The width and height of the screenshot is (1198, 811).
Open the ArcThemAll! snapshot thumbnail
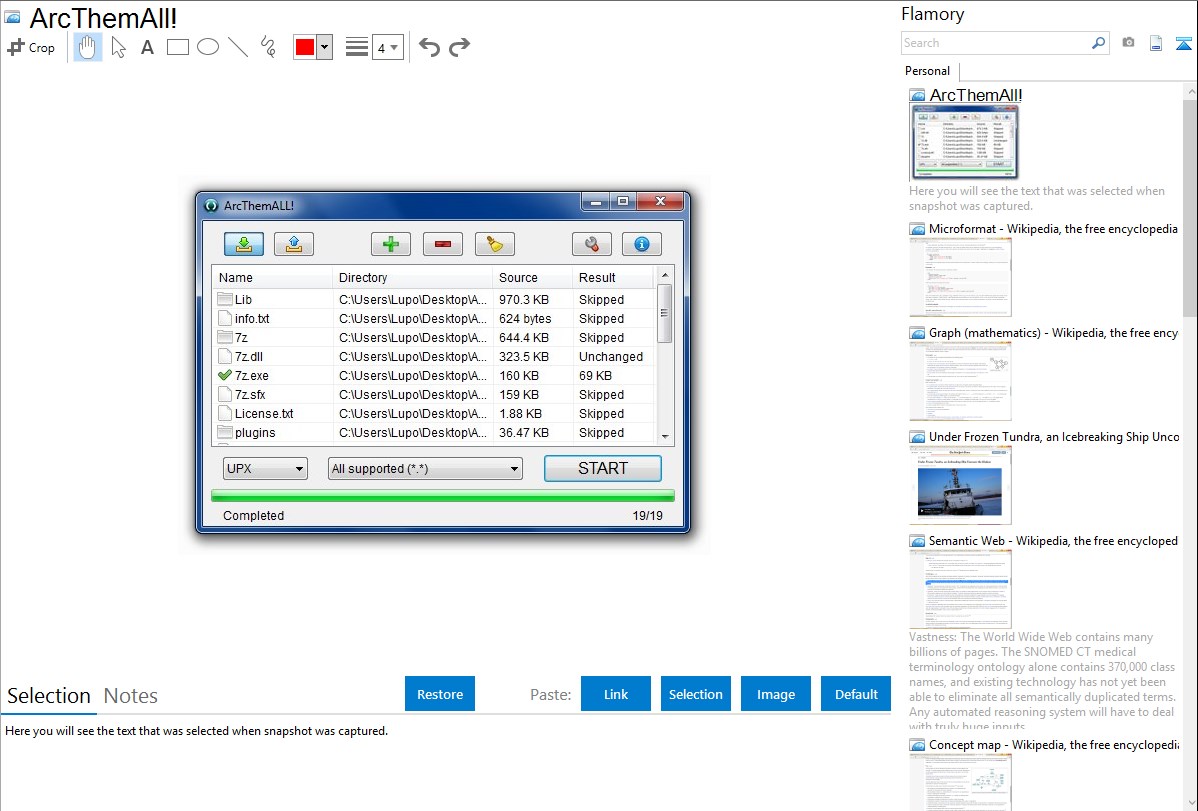click(x=965, y=142)
